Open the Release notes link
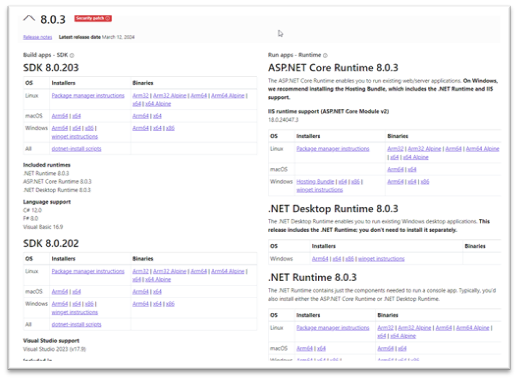The height and width of the screenshot is (380, 518). (x=37, y=37)
